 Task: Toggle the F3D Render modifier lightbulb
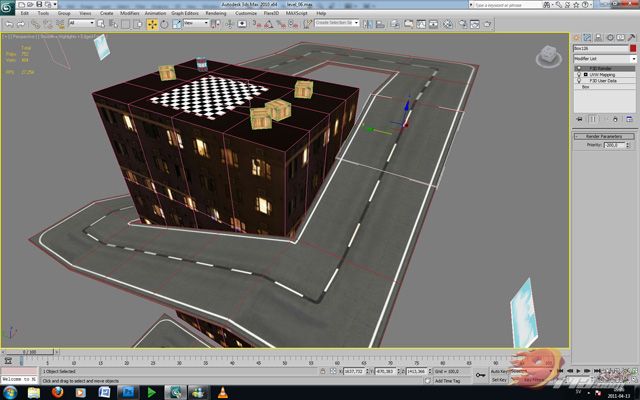(577, 68)
